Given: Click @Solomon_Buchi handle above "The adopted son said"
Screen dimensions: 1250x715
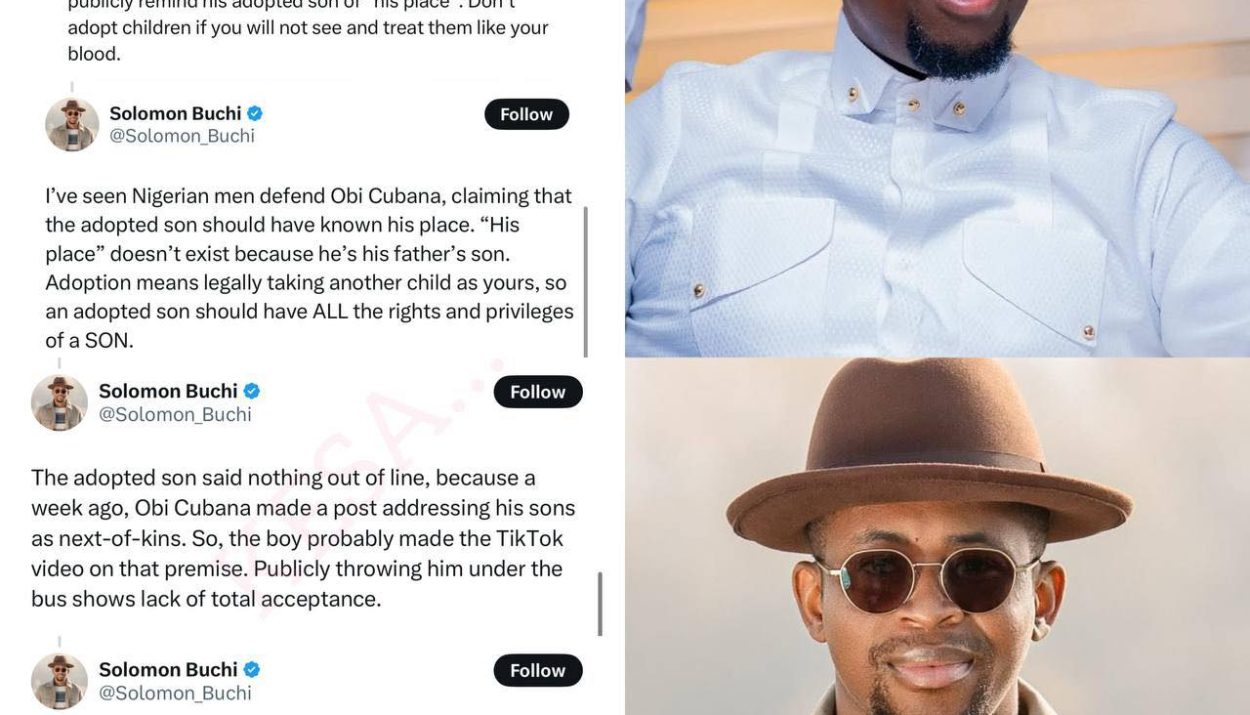Looking at the screenshot, I should (175, 414).
